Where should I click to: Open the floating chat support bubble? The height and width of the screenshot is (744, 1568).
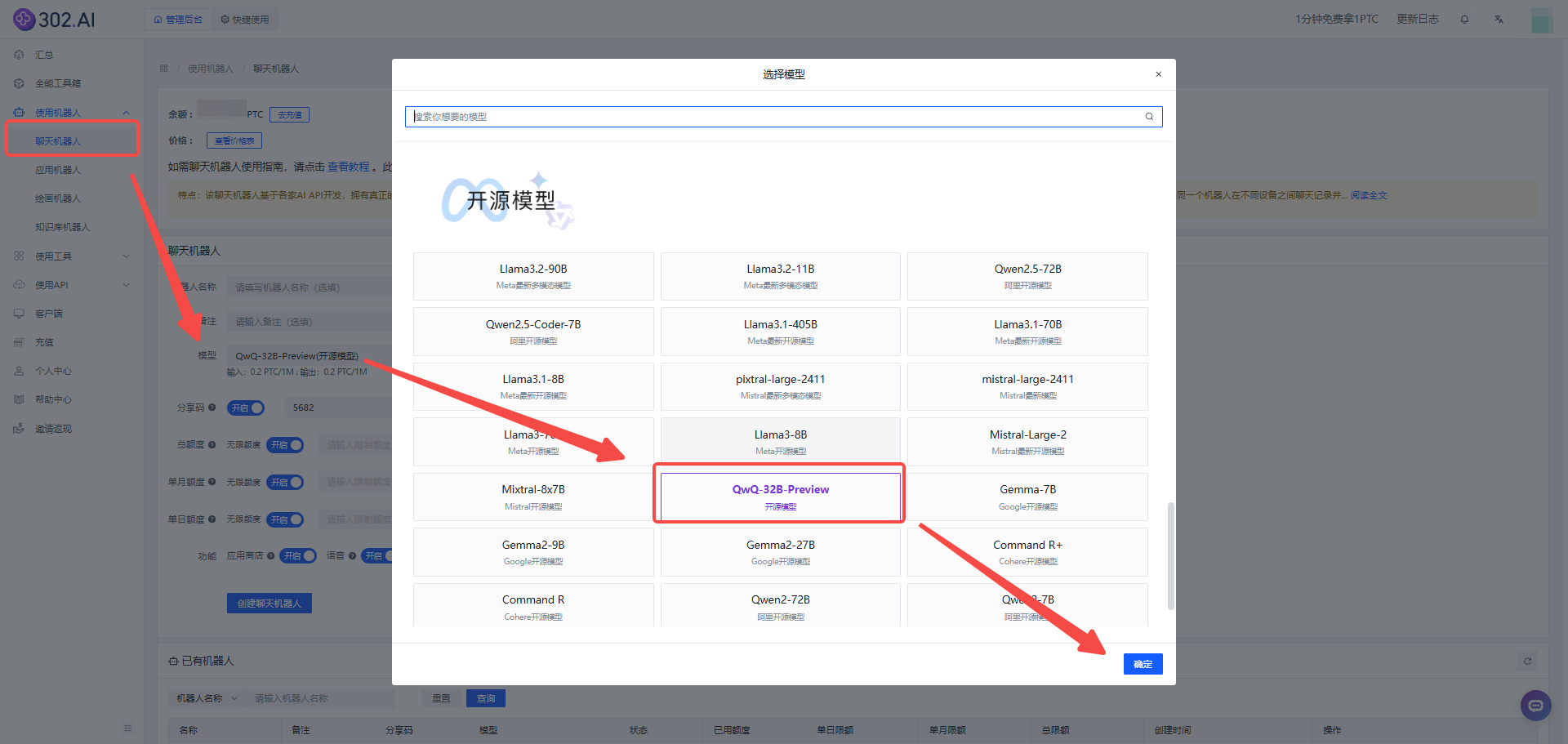tap(1535, 706)
